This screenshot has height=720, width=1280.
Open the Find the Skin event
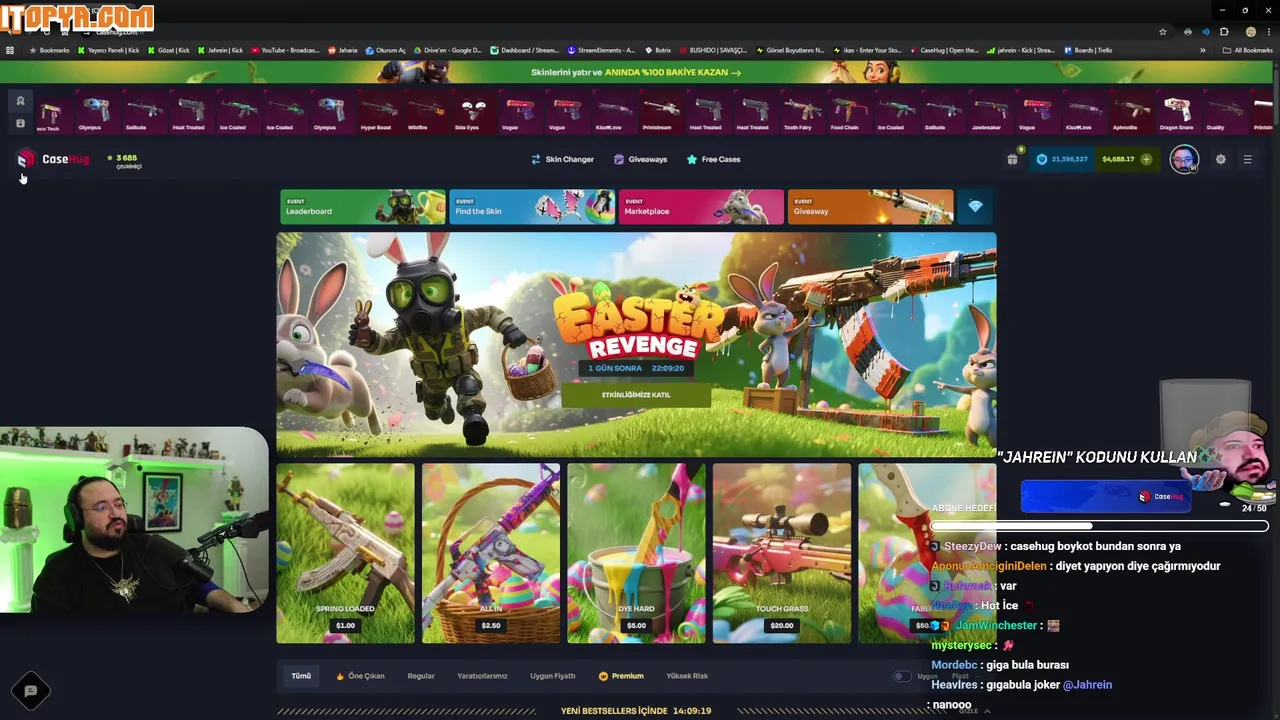(532, 207)
